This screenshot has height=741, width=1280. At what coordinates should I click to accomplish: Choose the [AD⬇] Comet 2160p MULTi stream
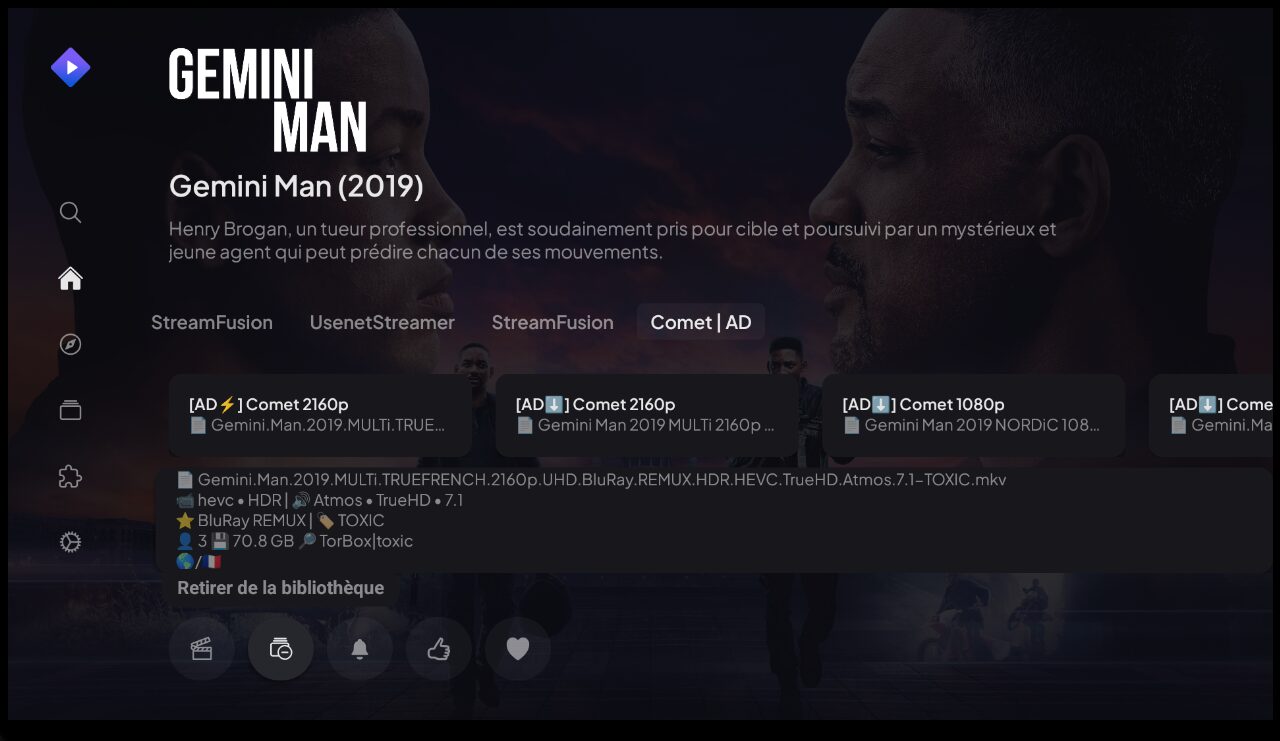pos(647,415)
